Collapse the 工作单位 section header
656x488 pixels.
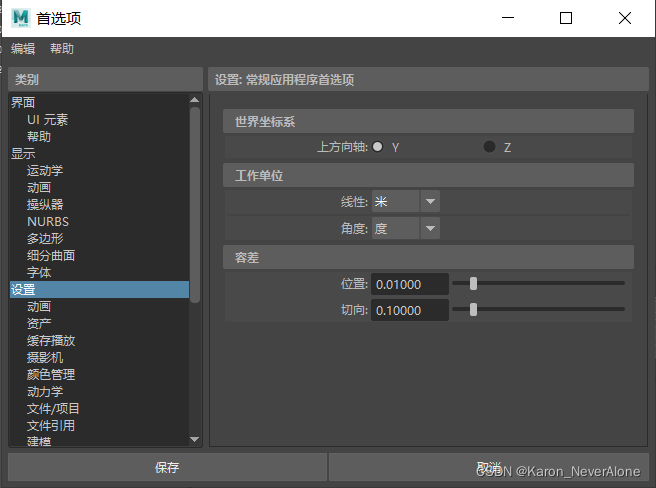coord(428,175)
